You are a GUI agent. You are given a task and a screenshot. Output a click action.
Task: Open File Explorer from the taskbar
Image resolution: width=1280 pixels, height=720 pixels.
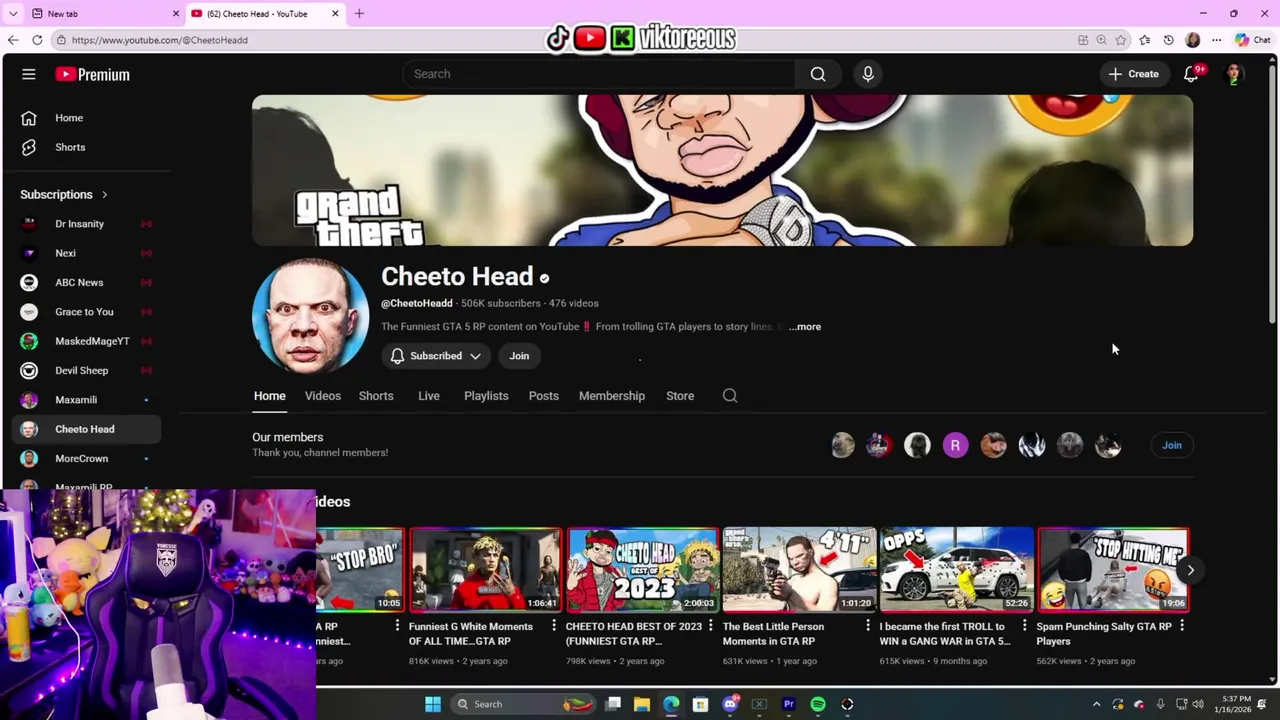(642, 704)
